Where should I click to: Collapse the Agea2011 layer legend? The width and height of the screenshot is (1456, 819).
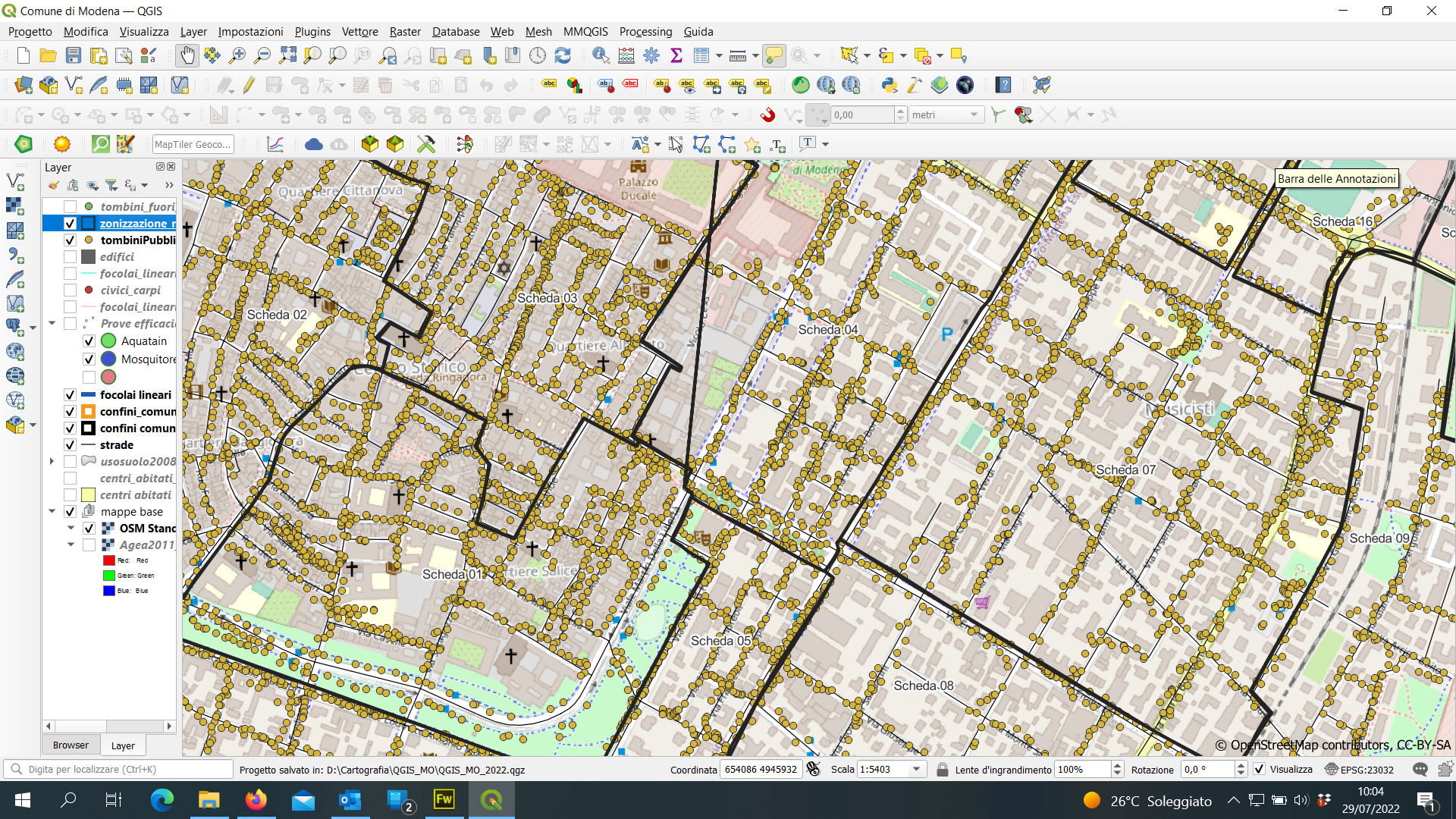coord(71,544)
